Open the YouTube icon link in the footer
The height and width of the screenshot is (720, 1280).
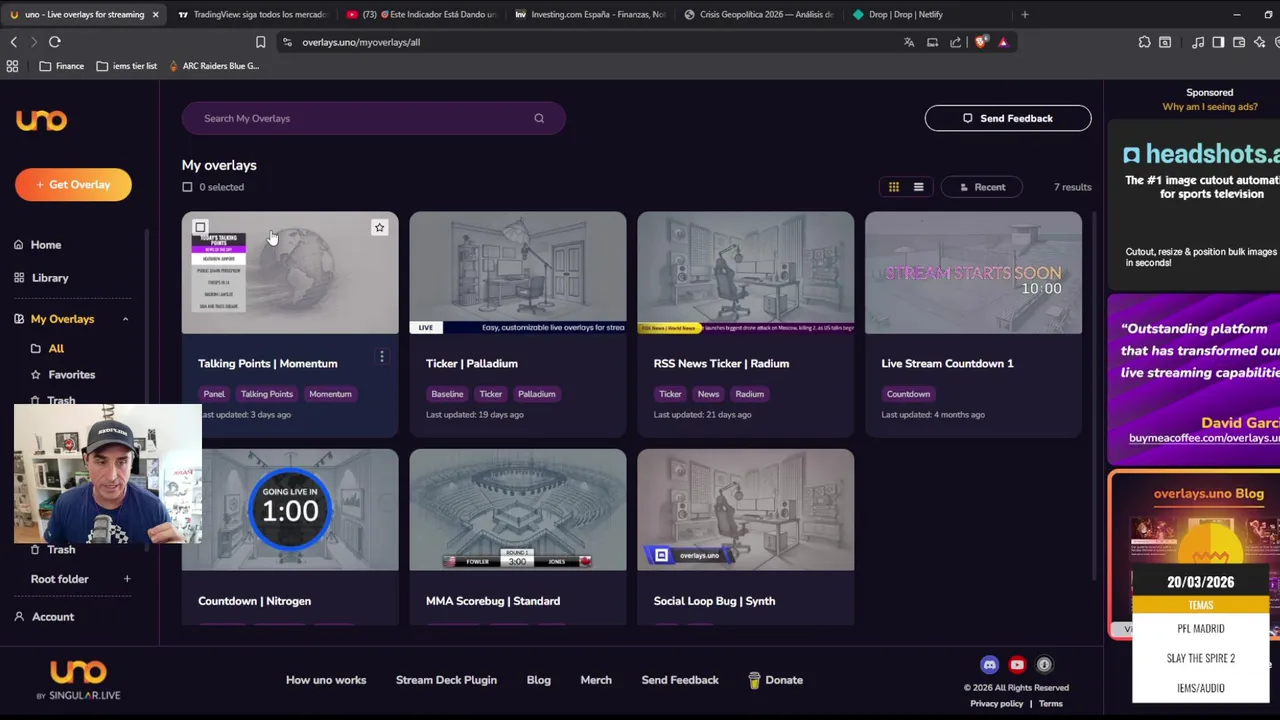(x=1017, y=665)
